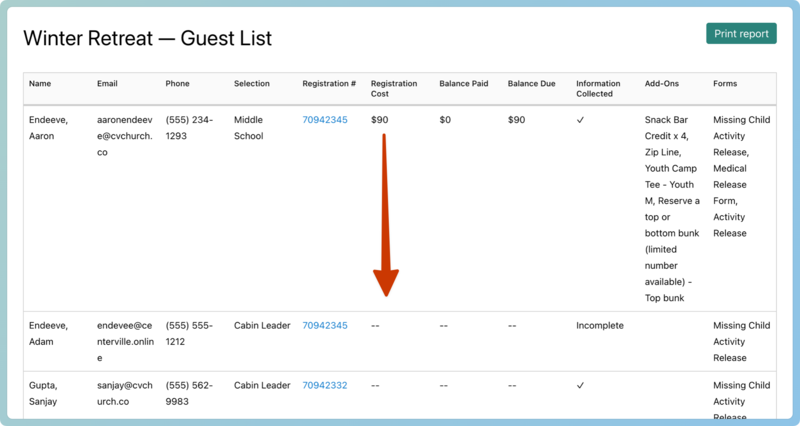Open registration 70942345 for Aaron Endeeve
The width and height of the screenshot is (800, 426).
click(x=324, y=120)
